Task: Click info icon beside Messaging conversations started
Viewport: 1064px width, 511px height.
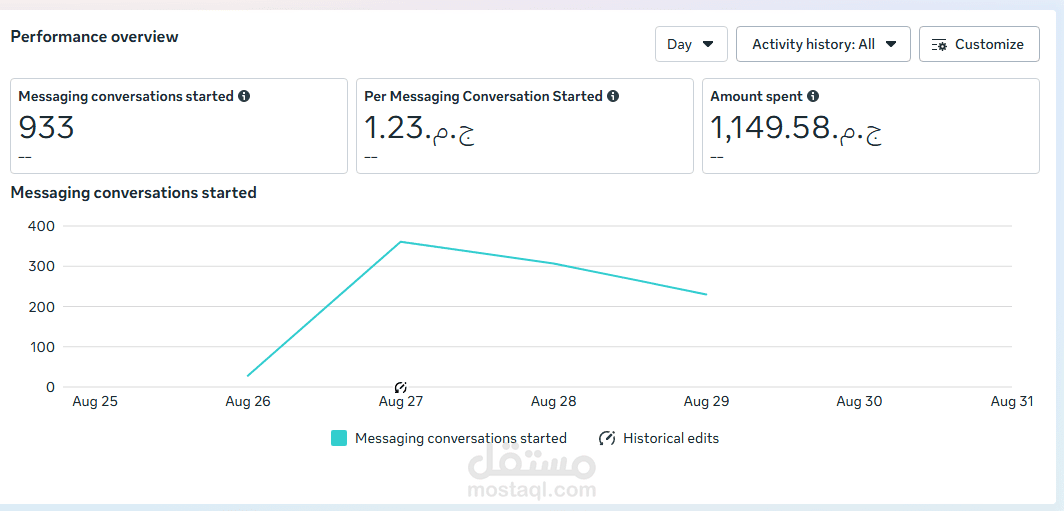Action: coord(244,97)
